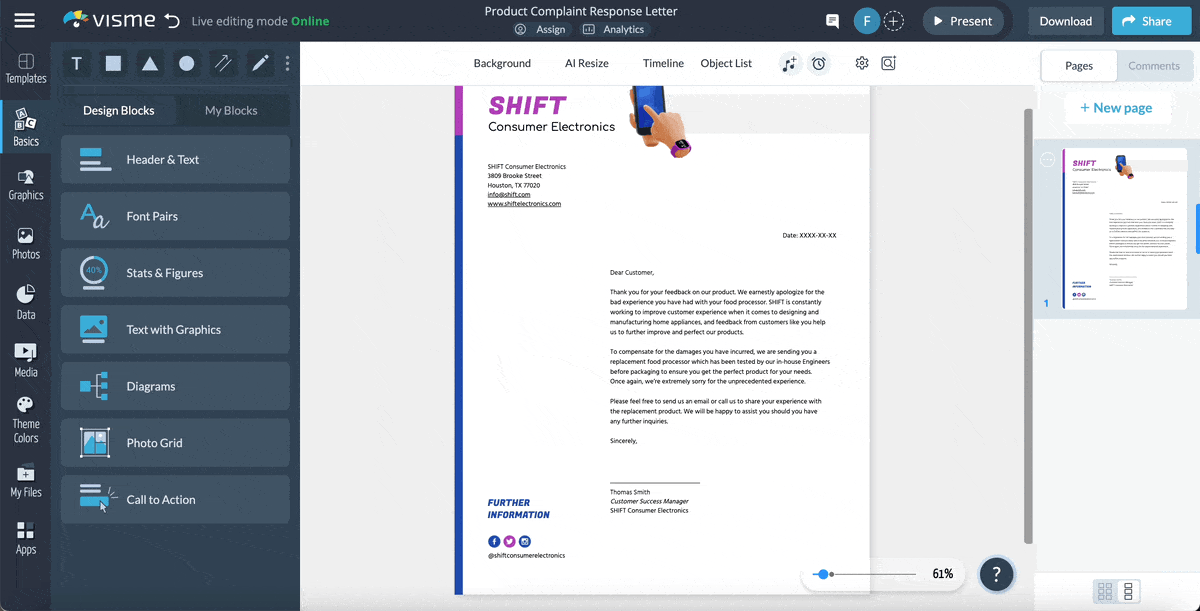This screenshot has height=611, width=1200.
Task: Open the hamburger menu top left
Action: click(x=25, y=20)
